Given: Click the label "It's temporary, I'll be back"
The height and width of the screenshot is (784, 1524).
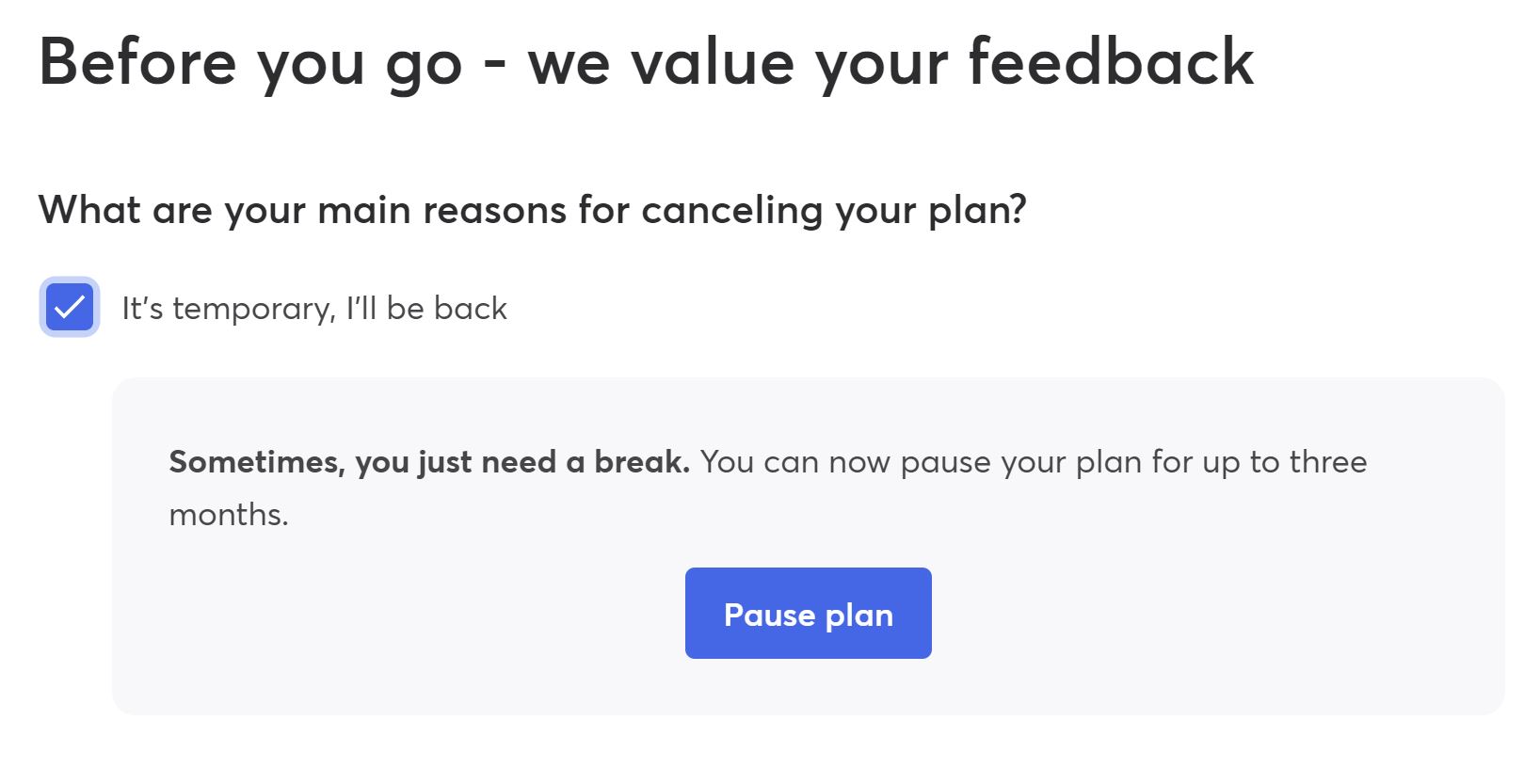Looking at the screenshot, I should click(x=313, y=307).
